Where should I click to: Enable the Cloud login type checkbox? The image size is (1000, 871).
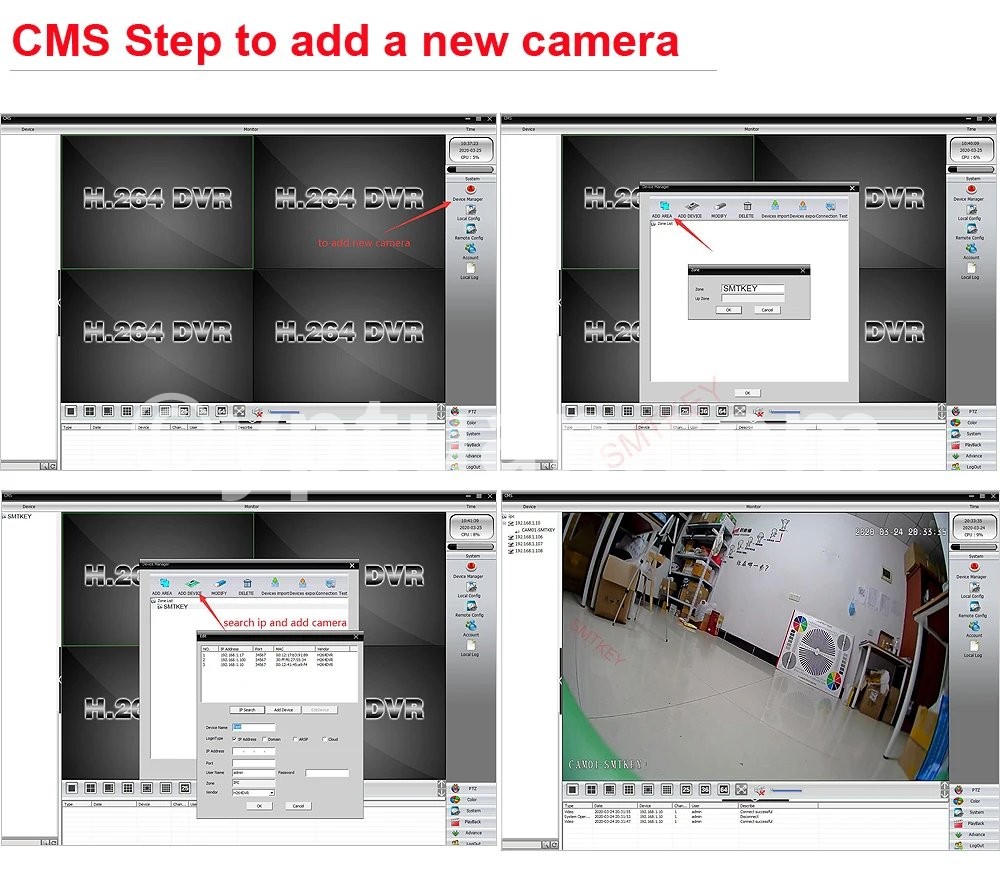pos(323,739)
